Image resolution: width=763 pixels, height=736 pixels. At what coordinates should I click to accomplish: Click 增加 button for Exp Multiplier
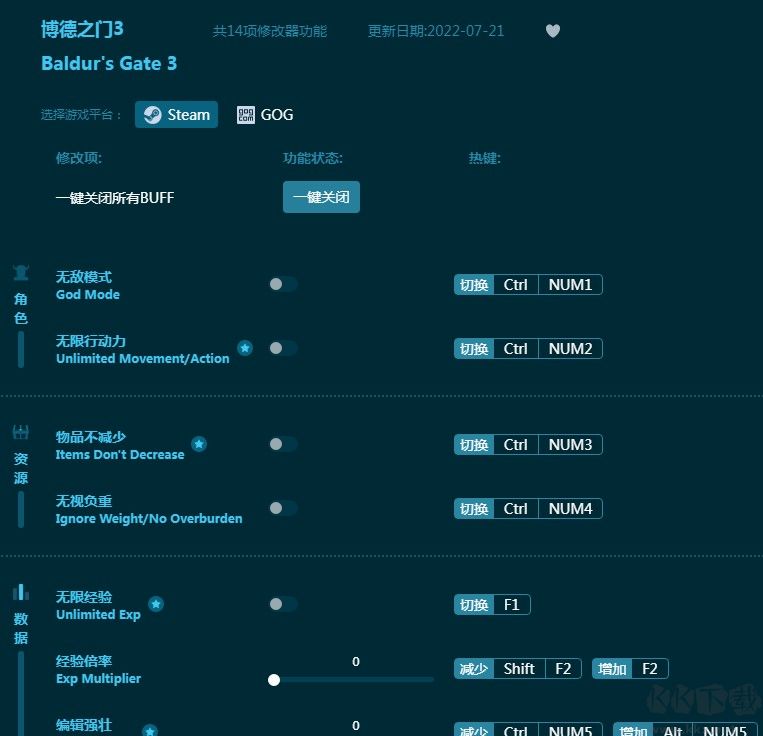pyautogui.click(x=612, y=669)
